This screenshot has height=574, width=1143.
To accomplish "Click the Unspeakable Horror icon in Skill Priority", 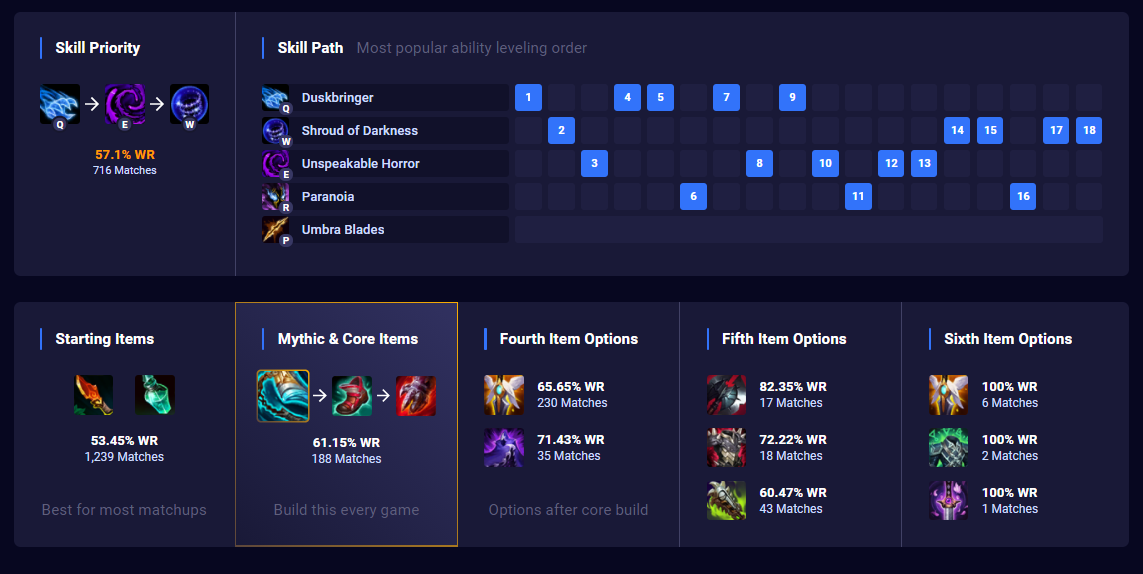I will 125,104.
